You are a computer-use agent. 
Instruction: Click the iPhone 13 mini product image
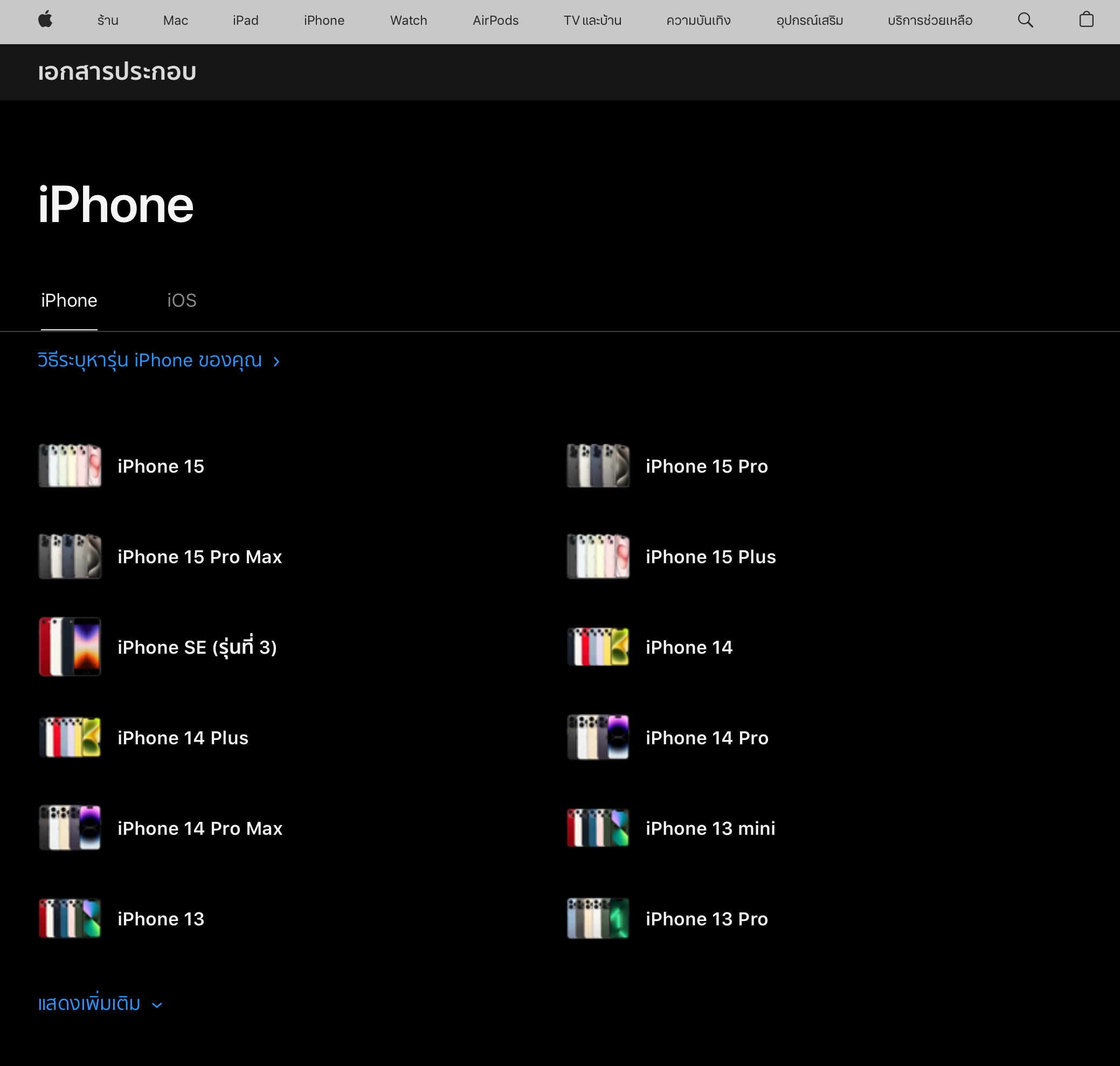click(x=598, y=828)
